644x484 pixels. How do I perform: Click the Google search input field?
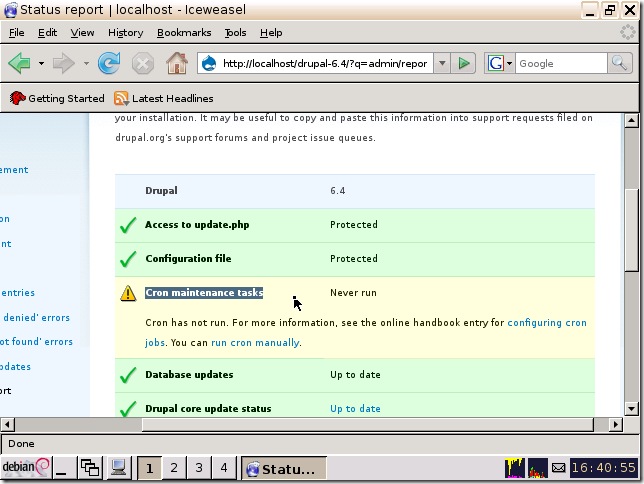click(x=561, y=64)
